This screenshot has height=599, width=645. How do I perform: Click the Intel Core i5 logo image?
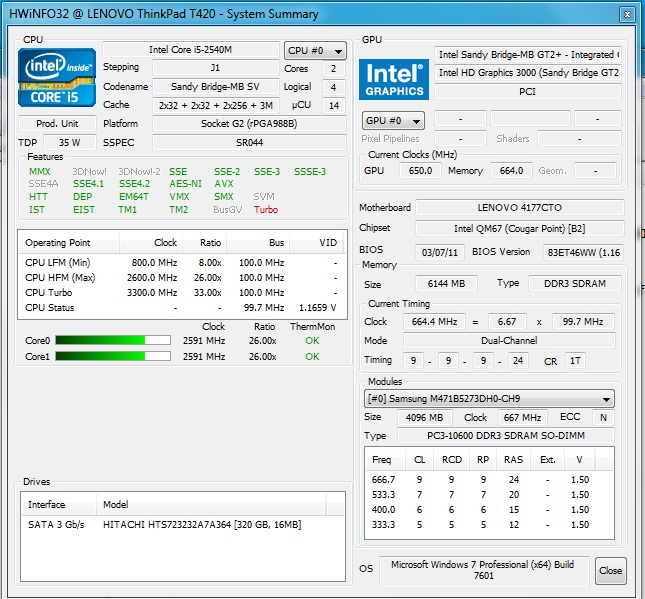(57, 77)
